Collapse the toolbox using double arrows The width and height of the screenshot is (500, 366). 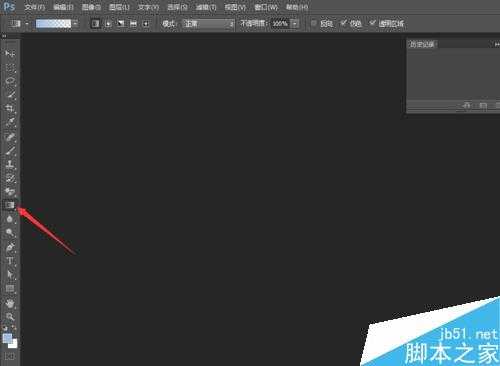click(4, 35)
